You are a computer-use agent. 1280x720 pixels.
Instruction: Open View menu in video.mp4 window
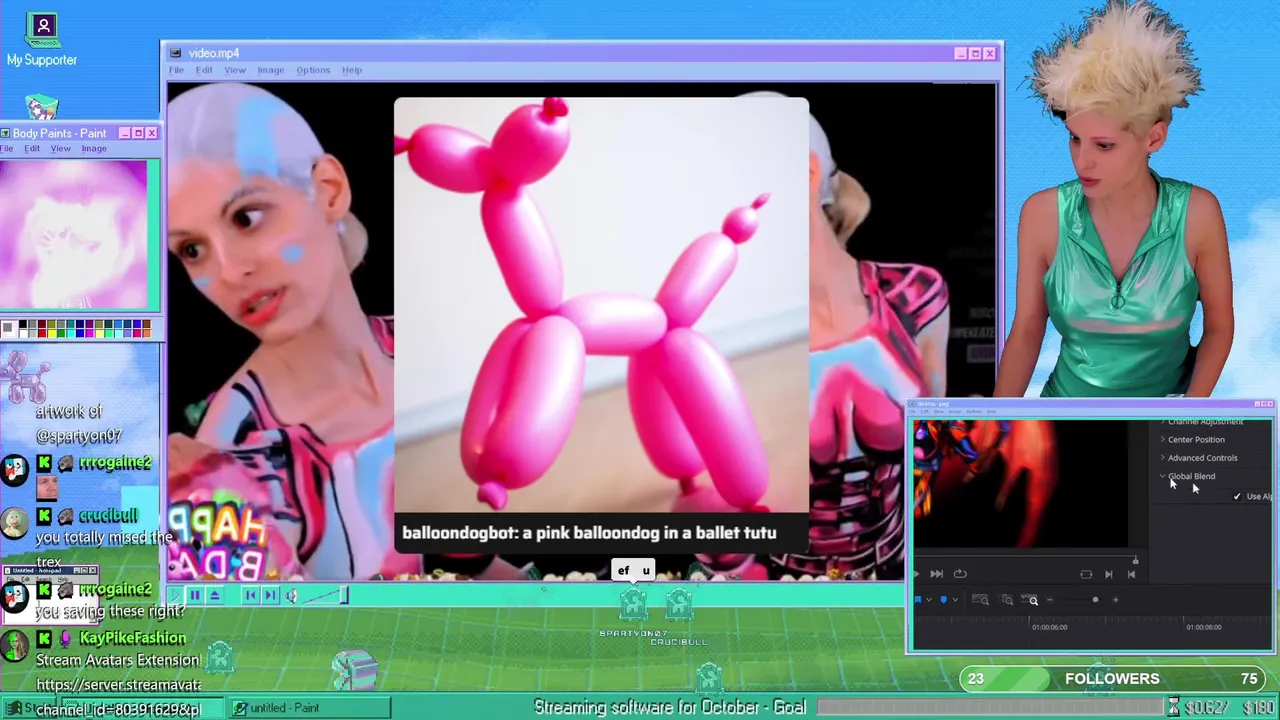pyautogui.click(x=235, y=70)
